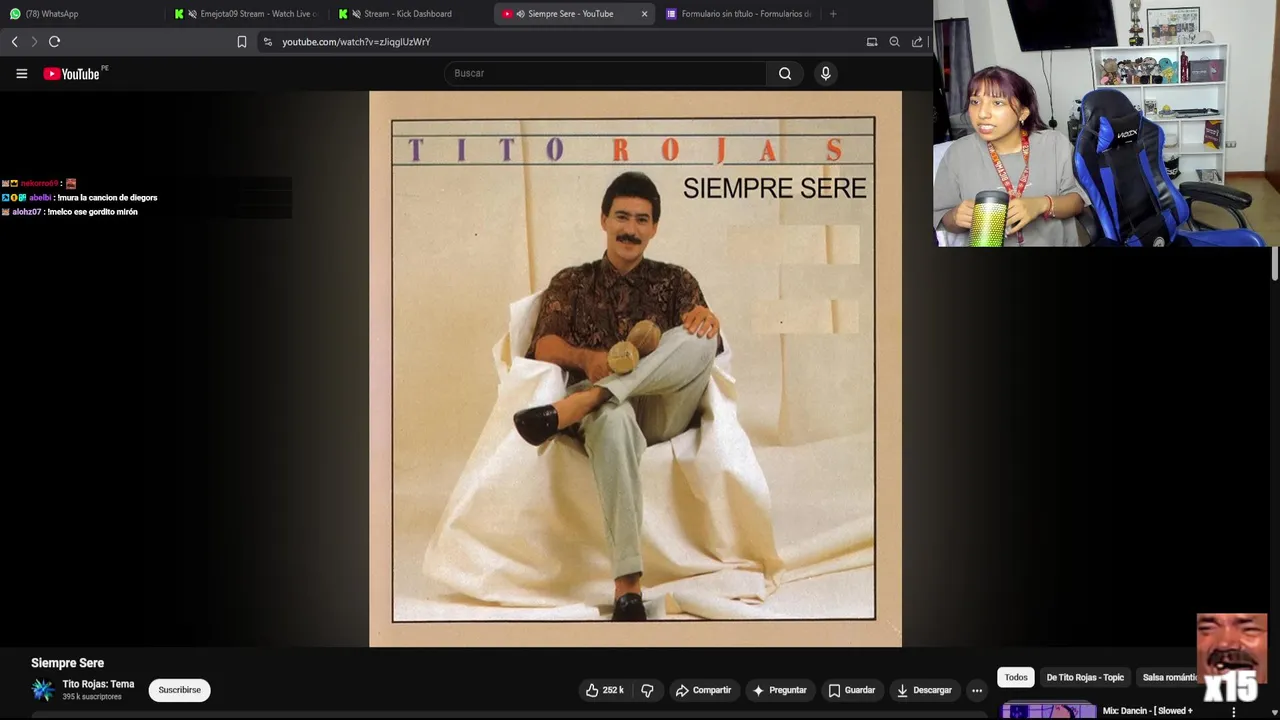Start voice search with the microphone icon
Image resolution: width=1280 pixels, height=720 pixels.
click(825, 73)
